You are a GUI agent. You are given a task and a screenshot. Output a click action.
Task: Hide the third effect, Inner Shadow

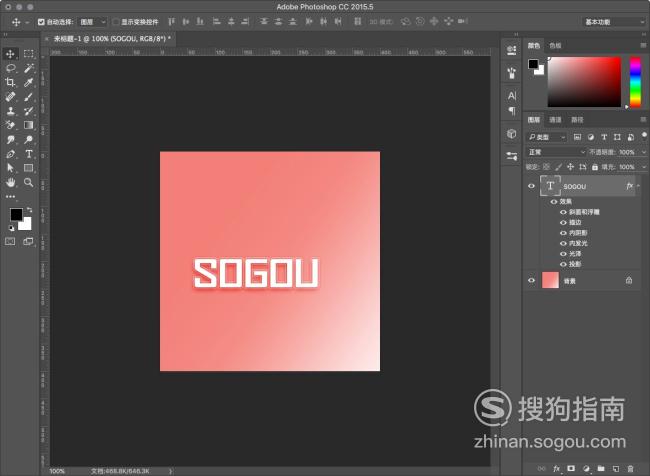(x=563, y=233)
